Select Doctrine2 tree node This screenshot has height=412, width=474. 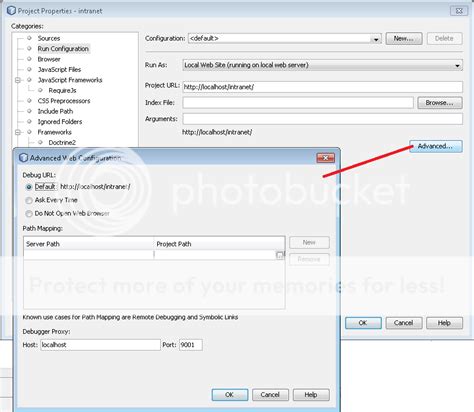point(62,143)
